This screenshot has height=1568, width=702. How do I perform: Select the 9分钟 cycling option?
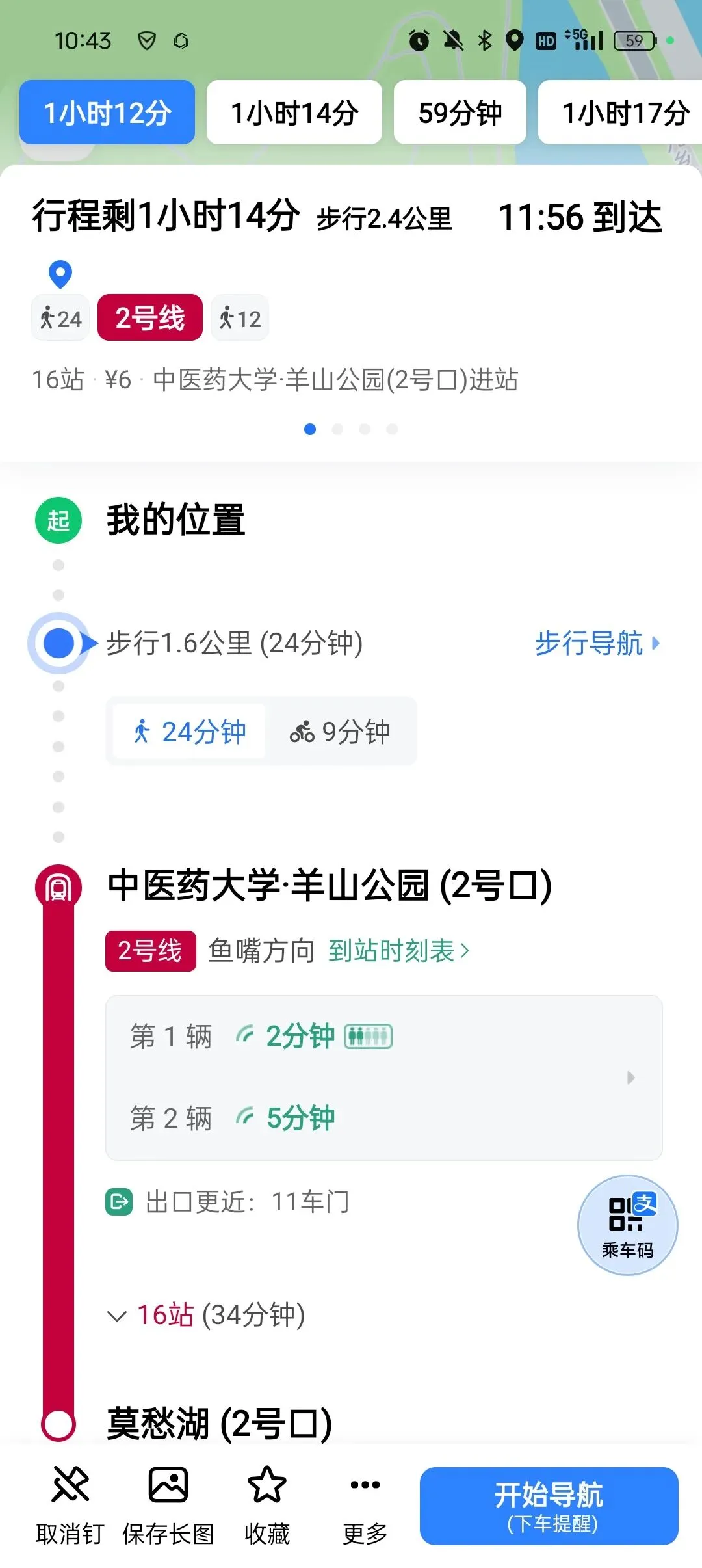click(x=340, y=732)
